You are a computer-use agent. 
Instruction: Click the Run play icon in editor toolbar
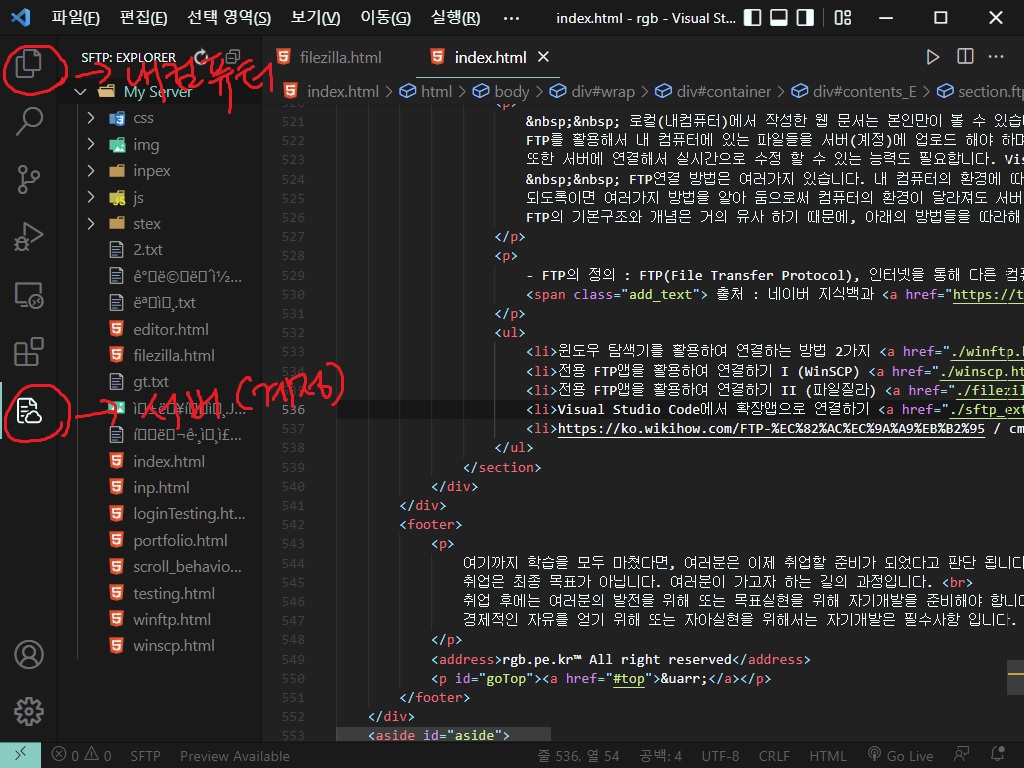932,58
